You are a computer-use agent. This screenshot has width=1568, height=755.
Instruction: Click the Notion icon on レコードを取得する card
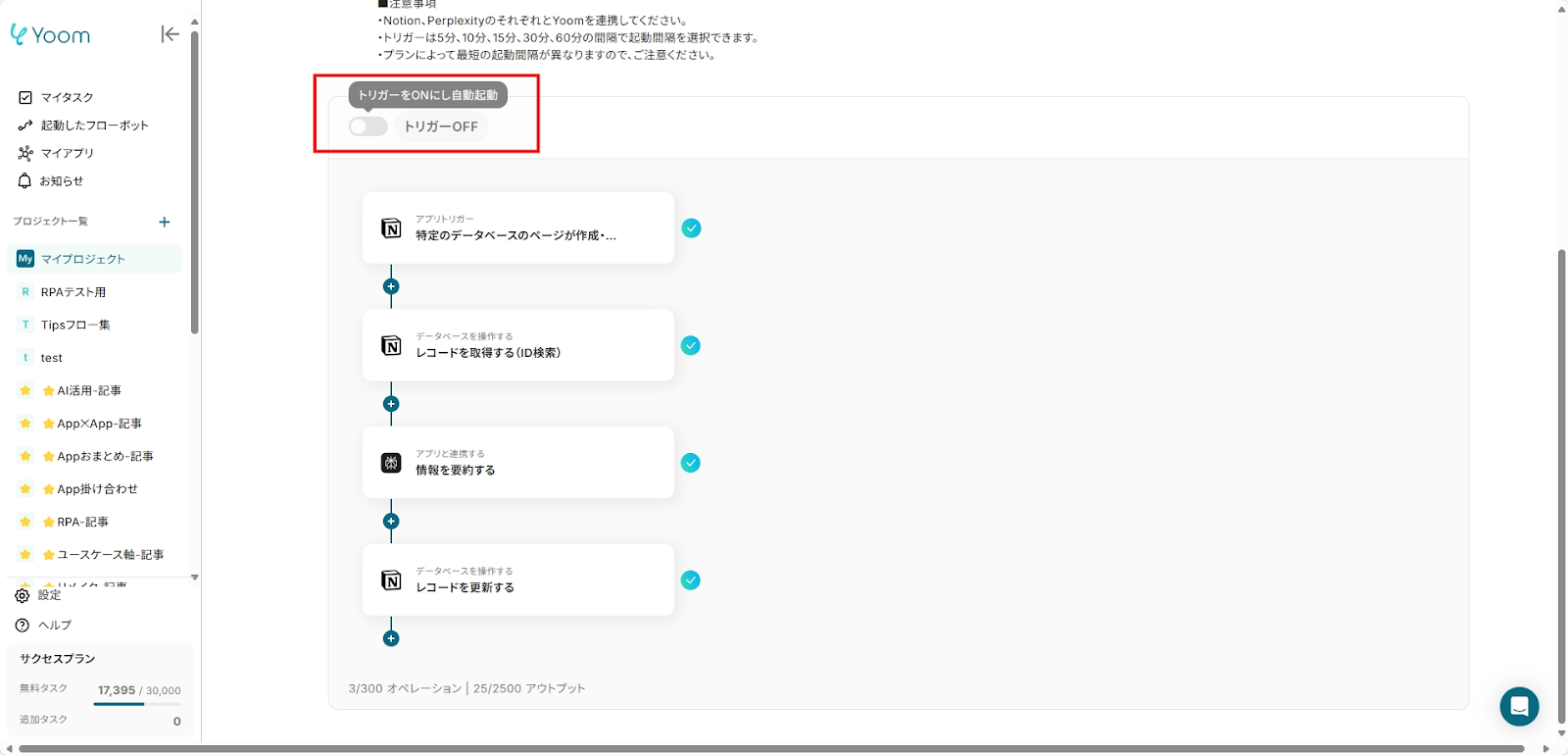(x=391, y=345)
